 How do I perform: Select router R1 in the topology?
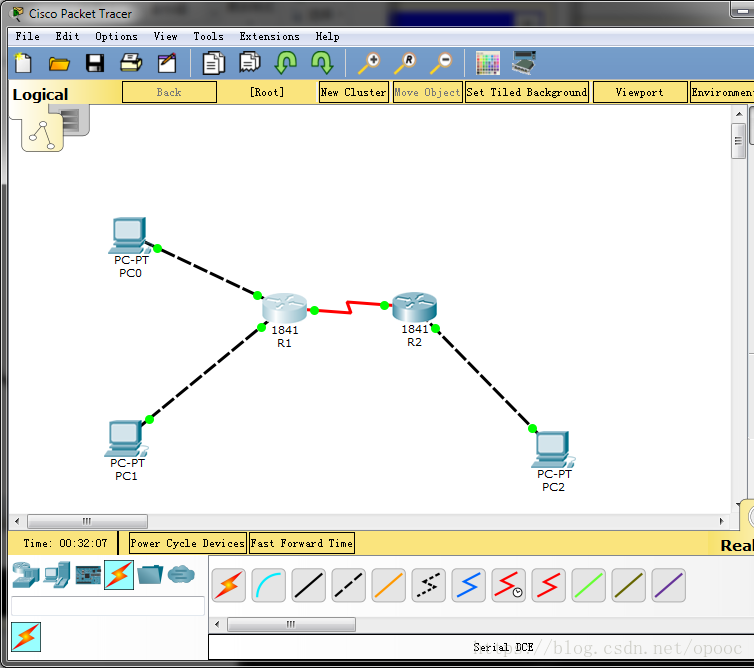click(284, 308)
